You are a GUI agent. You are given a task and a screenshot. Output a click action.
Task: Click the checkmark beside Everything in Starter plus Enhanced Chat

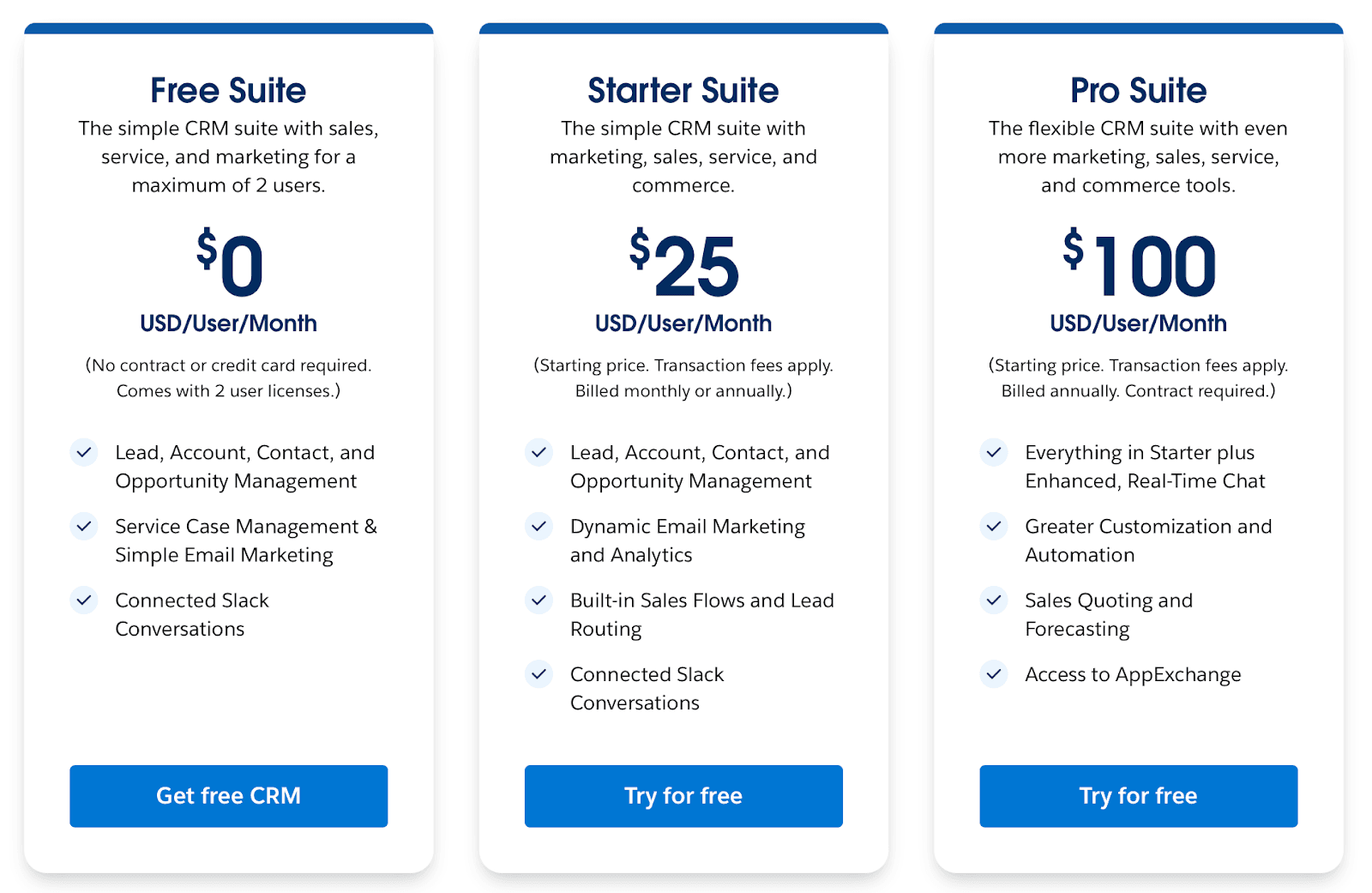pyautogui.click(x=994, y=452)
